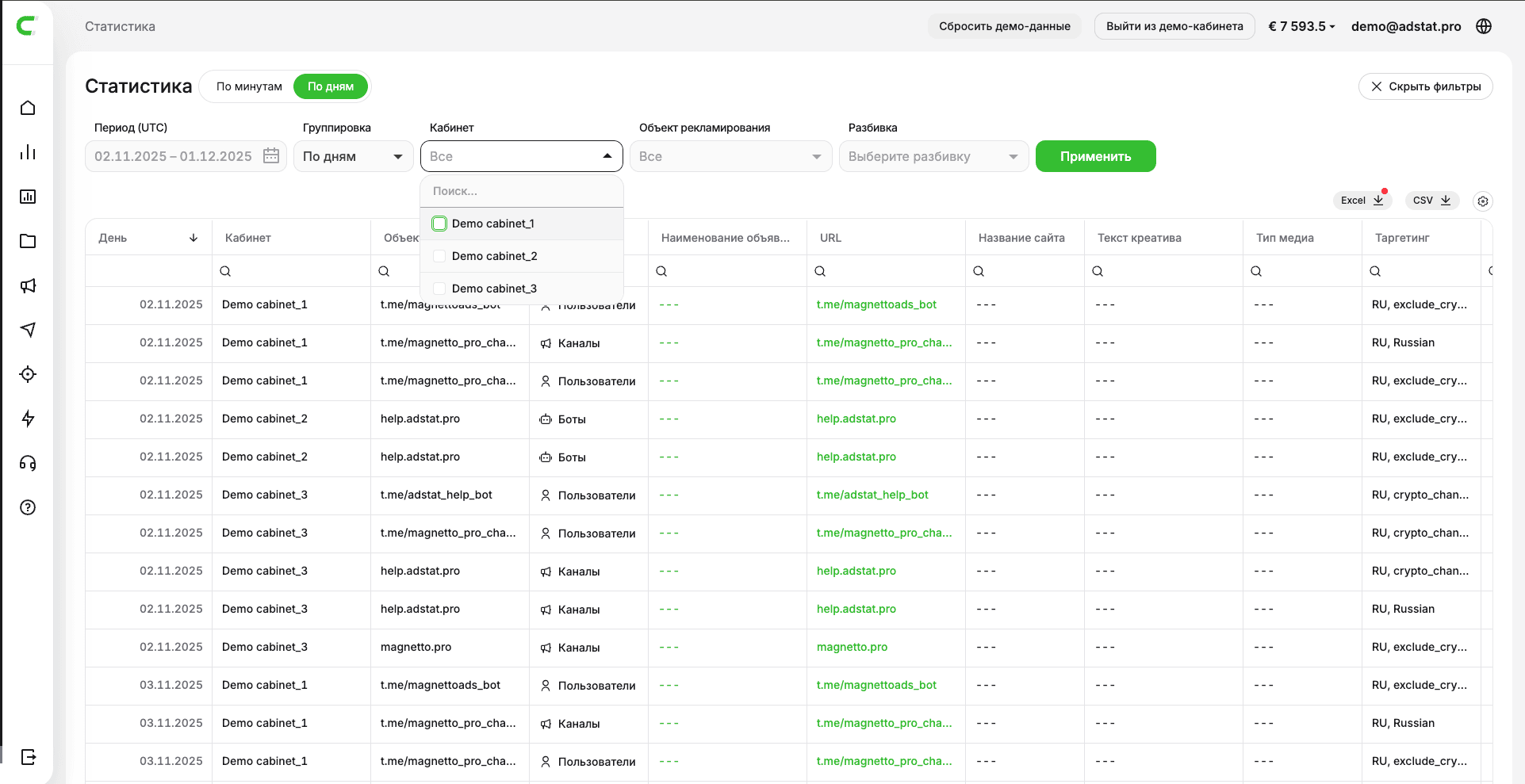Click the lightning bolt sidebar icon
The width and height of the screenshot is (1525, 784).
[28, 419]
